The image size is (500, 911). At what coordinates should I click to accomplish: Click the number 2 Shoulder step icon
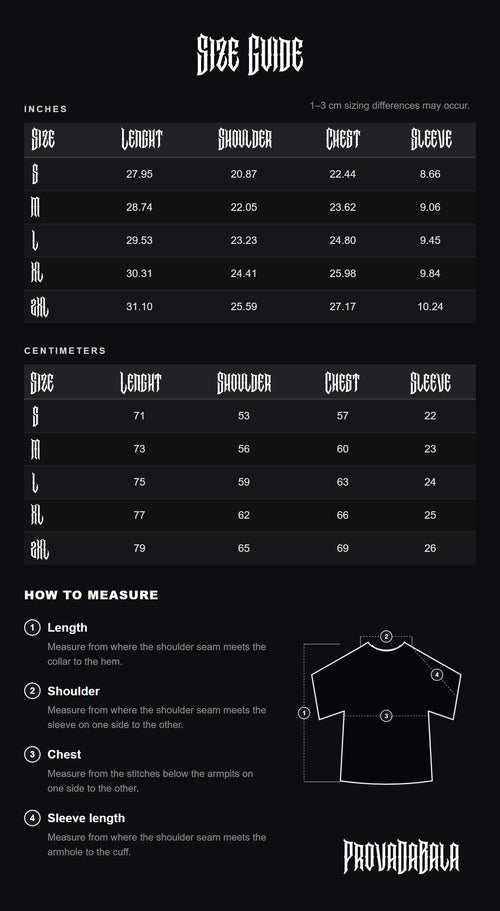click(32, 691)
